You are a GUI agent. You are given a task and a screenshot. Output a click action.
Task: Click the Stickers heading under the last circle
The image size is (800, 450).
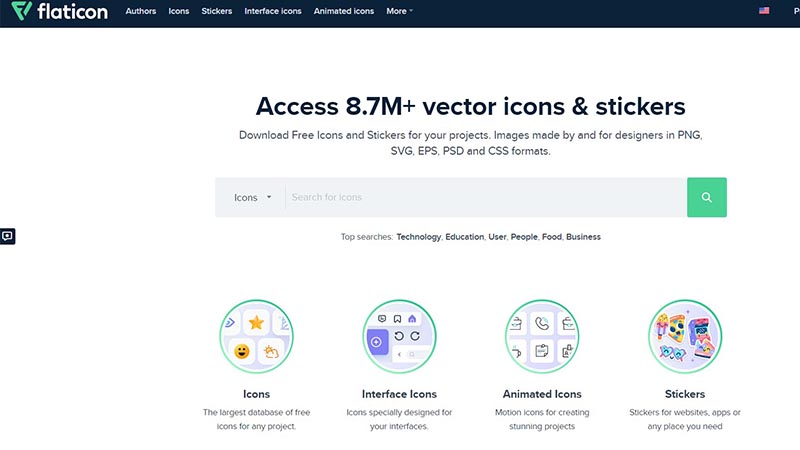click(685, 394)
